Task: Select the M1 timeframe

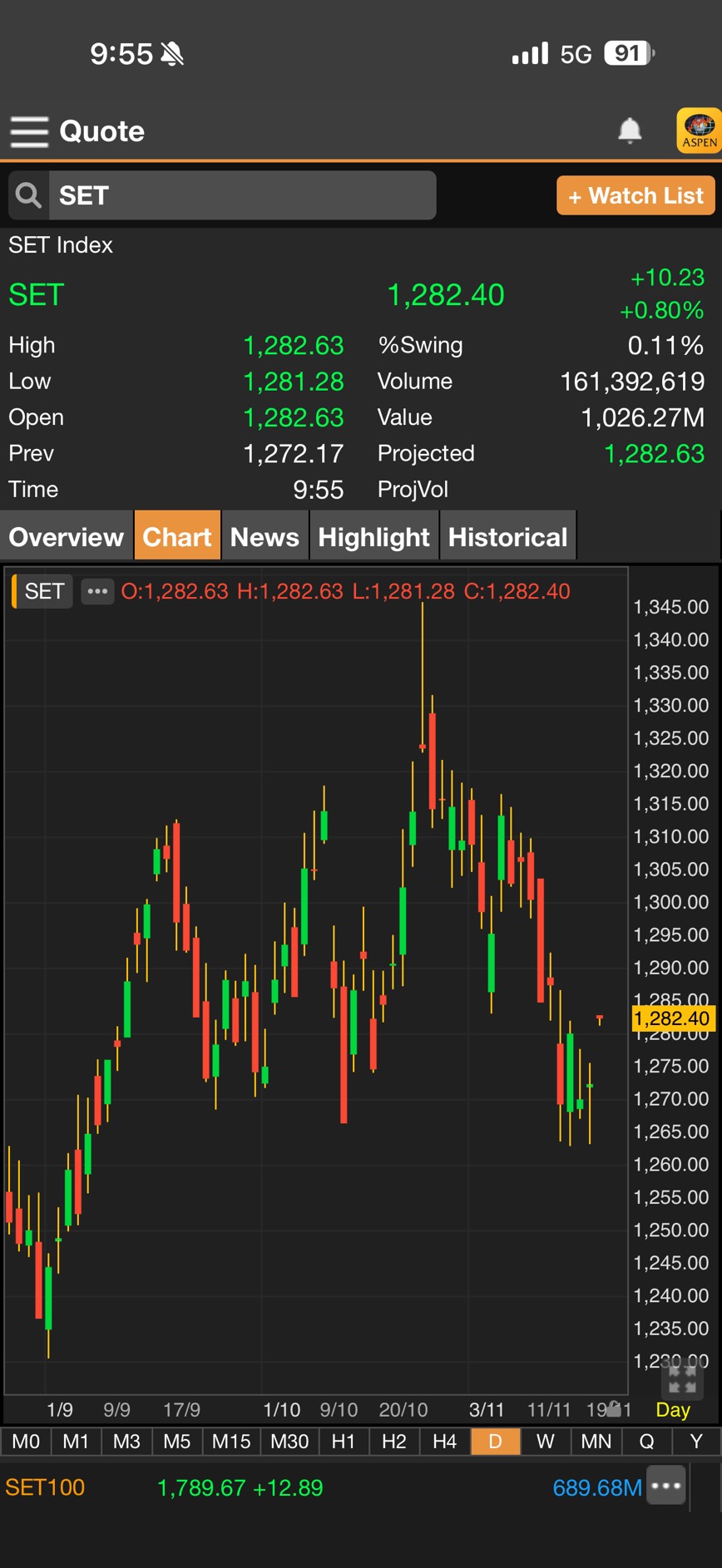Action: (76, 1442)
